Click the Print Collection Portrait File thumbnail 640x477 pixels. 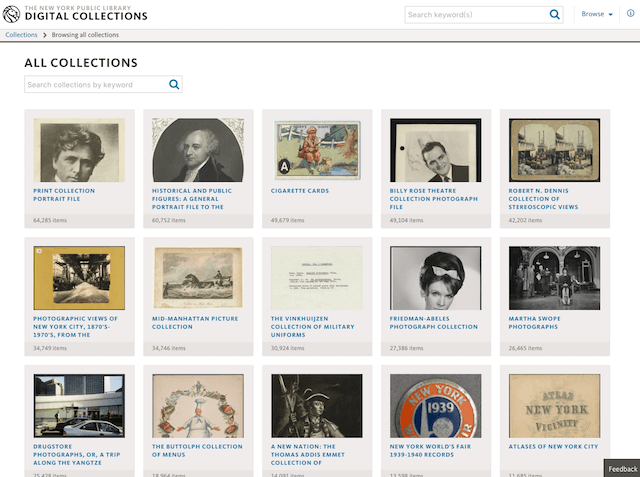(79, 150)
